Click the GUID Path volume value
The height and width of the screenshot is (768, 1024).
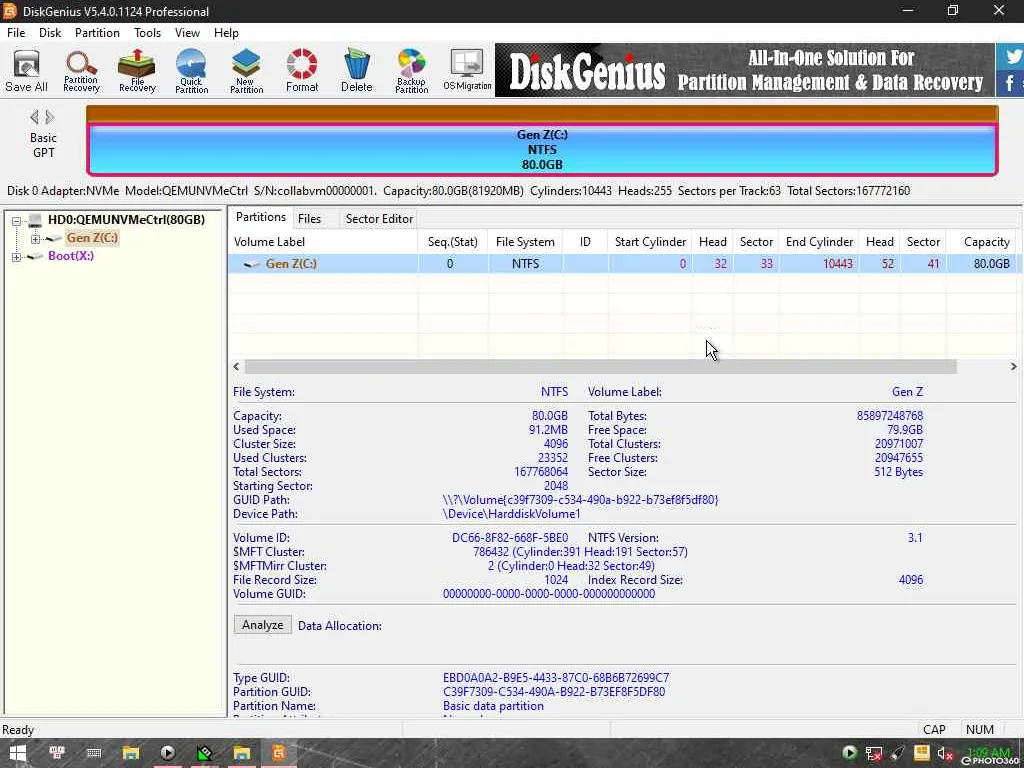coord(580,500)
